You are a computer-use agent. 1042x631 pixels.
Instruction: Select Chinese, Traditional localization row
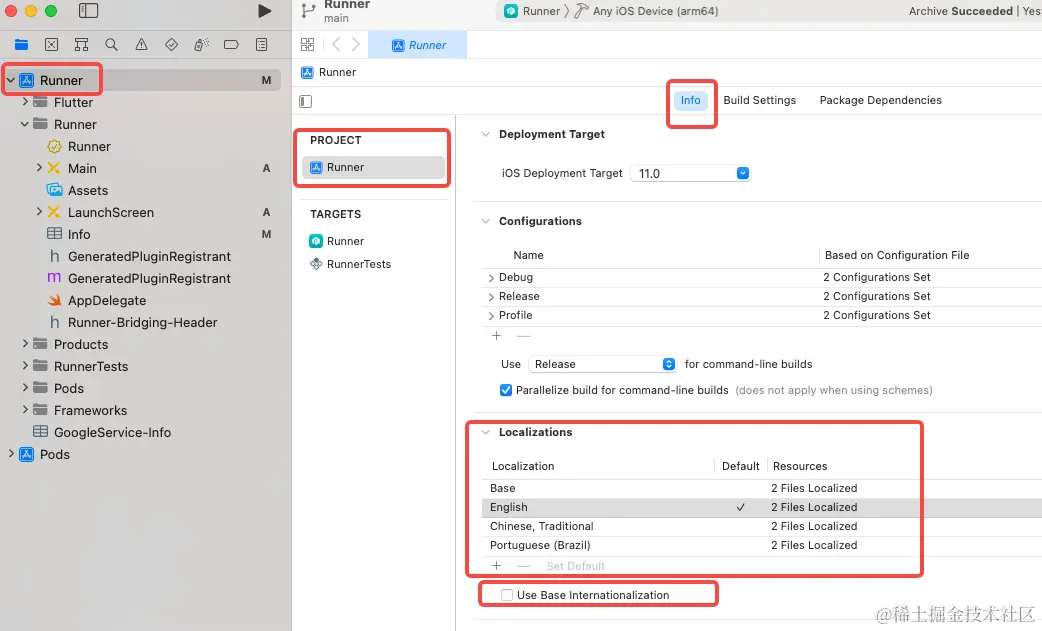pos(762,526)
